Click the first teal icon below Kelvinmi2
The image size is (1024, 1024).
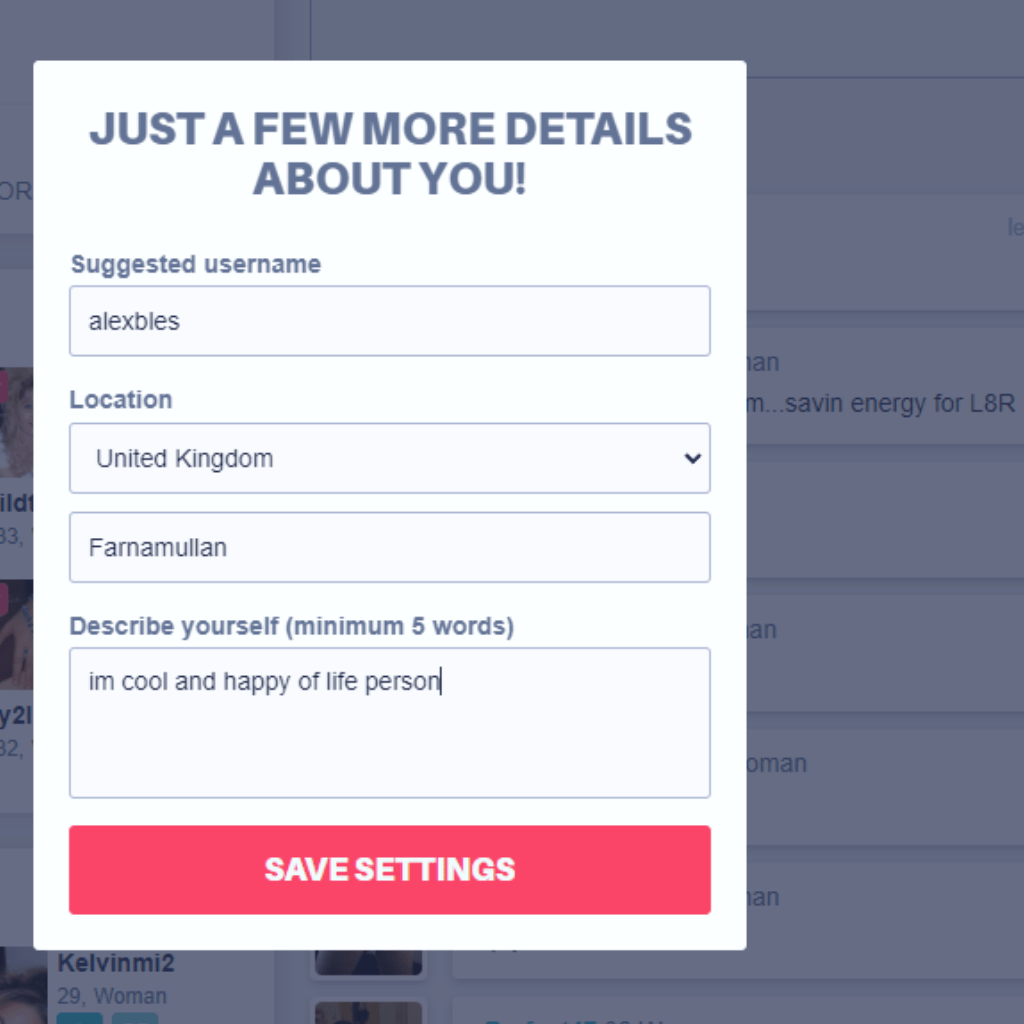[79, 1018]
